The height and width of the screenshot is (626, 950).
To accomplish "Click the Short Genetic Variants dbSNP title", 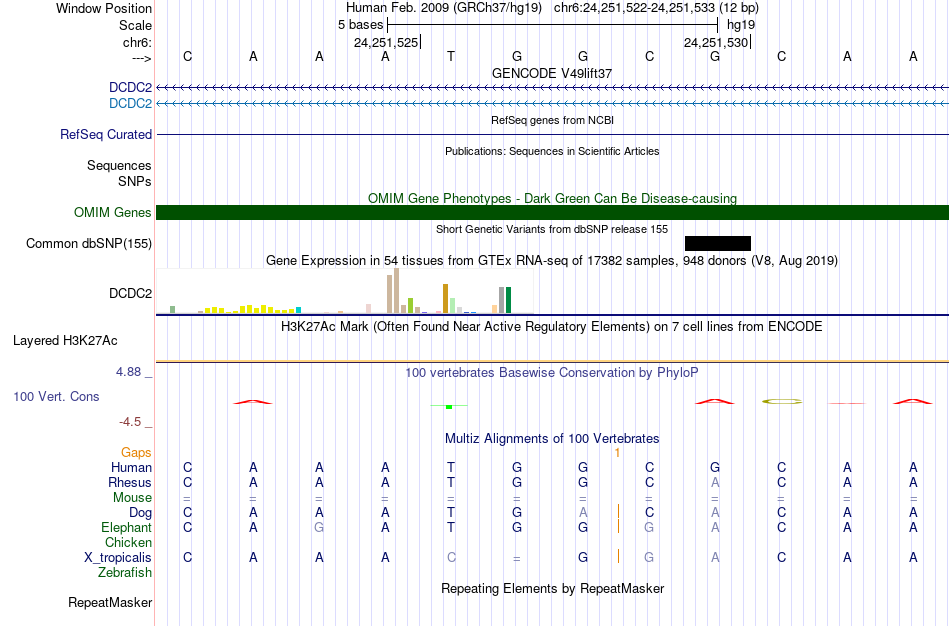I will point(552,229).
